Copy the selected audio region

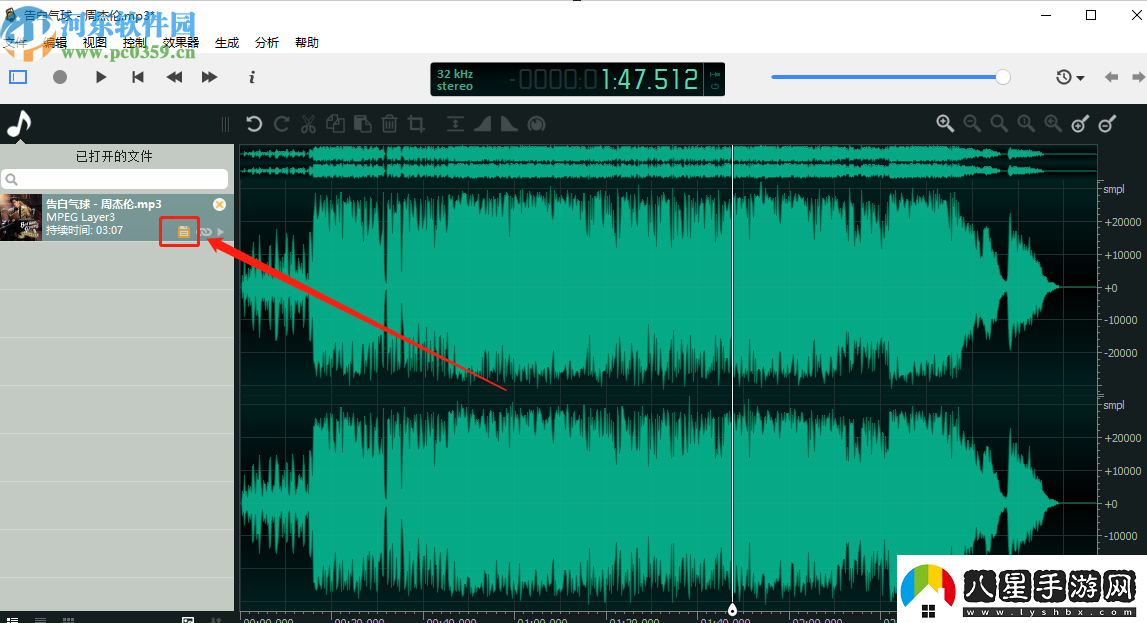tap(335, 123)
